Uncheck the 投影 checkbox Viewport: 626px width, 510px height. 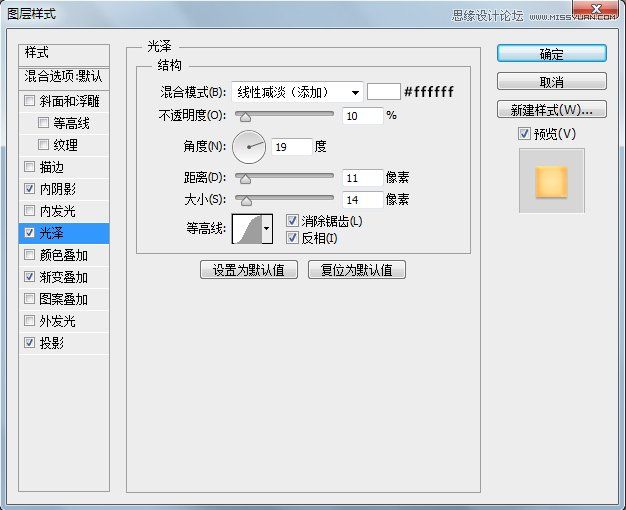coord(30,342)
